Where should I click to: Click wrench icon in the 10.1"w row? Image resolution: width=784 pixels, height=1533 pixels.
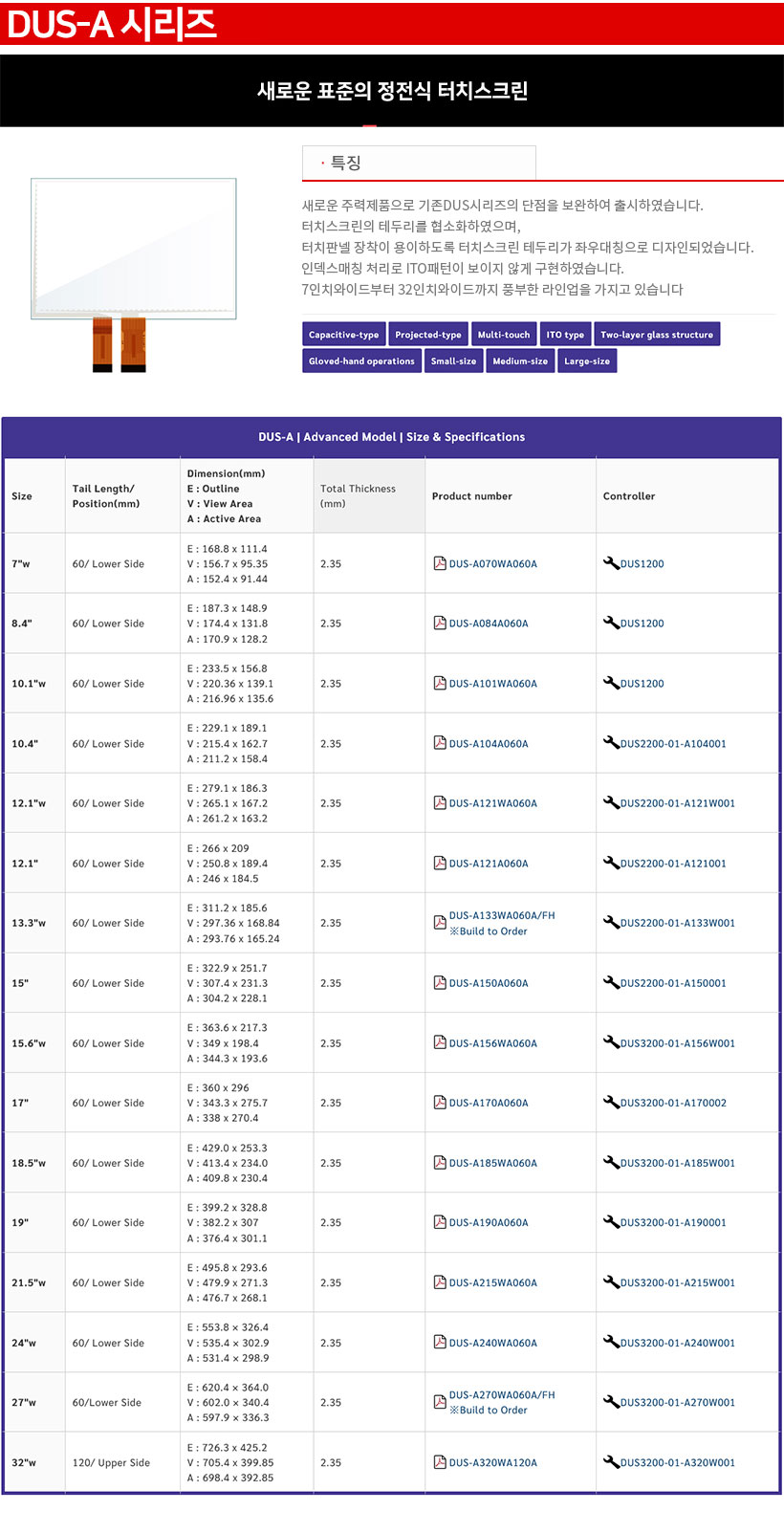click(611, 683)
